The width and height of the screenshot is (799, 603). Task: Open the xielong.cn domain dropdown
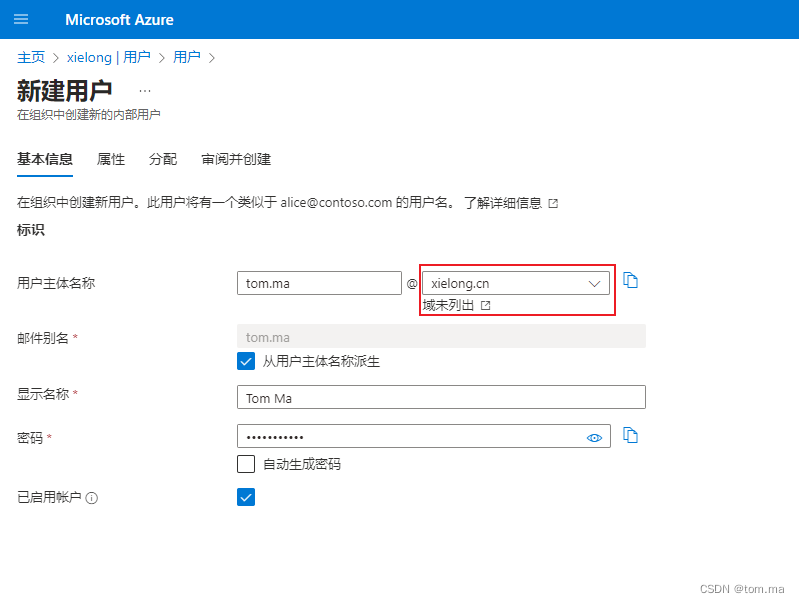[516, 283]
